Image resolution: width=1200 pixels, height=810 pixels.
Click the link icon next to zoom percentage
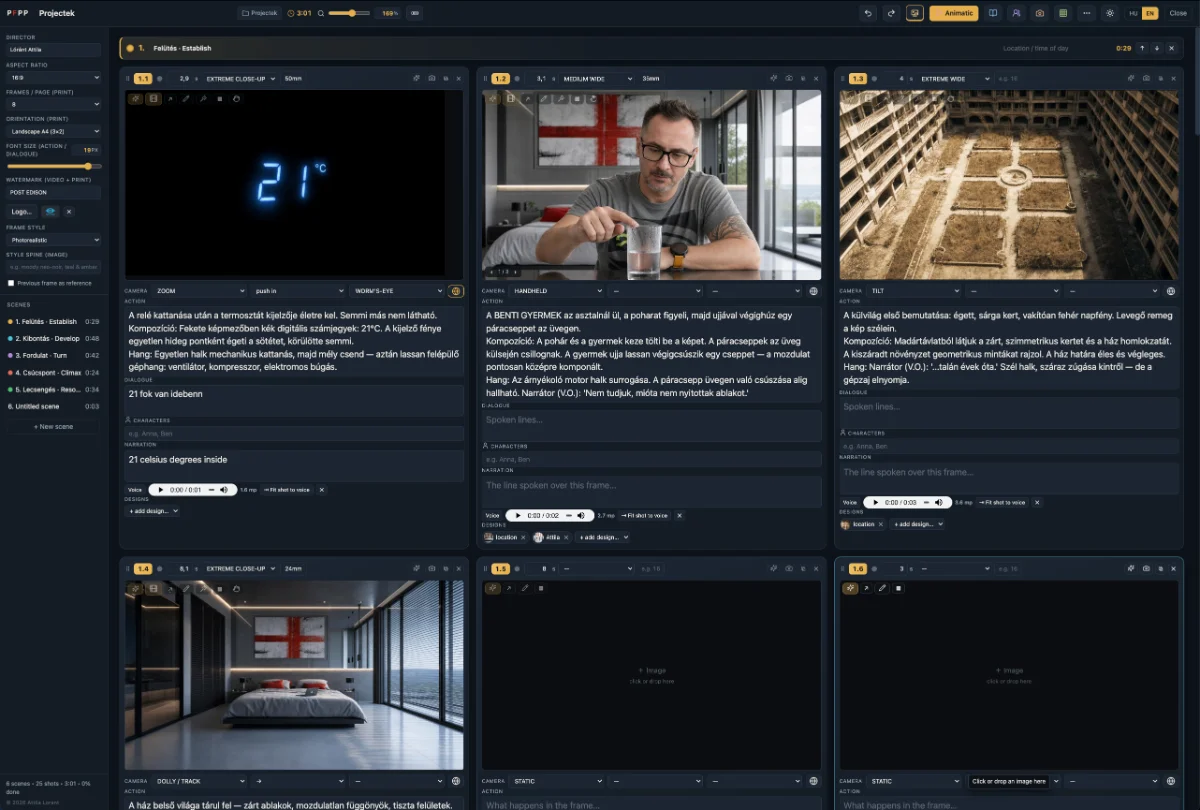point(415,13)
